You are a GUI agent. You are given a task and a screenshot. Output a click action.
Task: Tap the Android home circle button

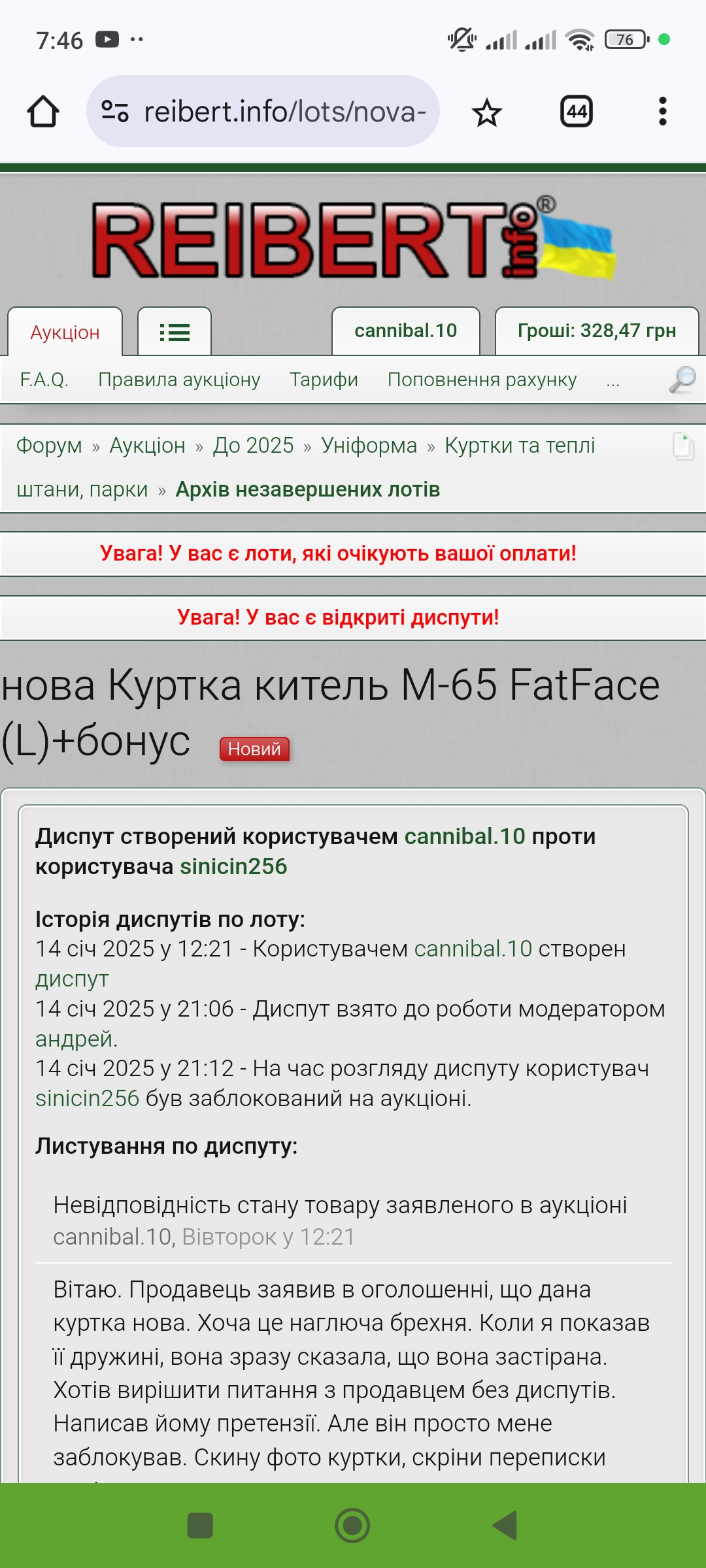pyautogui.click(x=352, y=1526)
